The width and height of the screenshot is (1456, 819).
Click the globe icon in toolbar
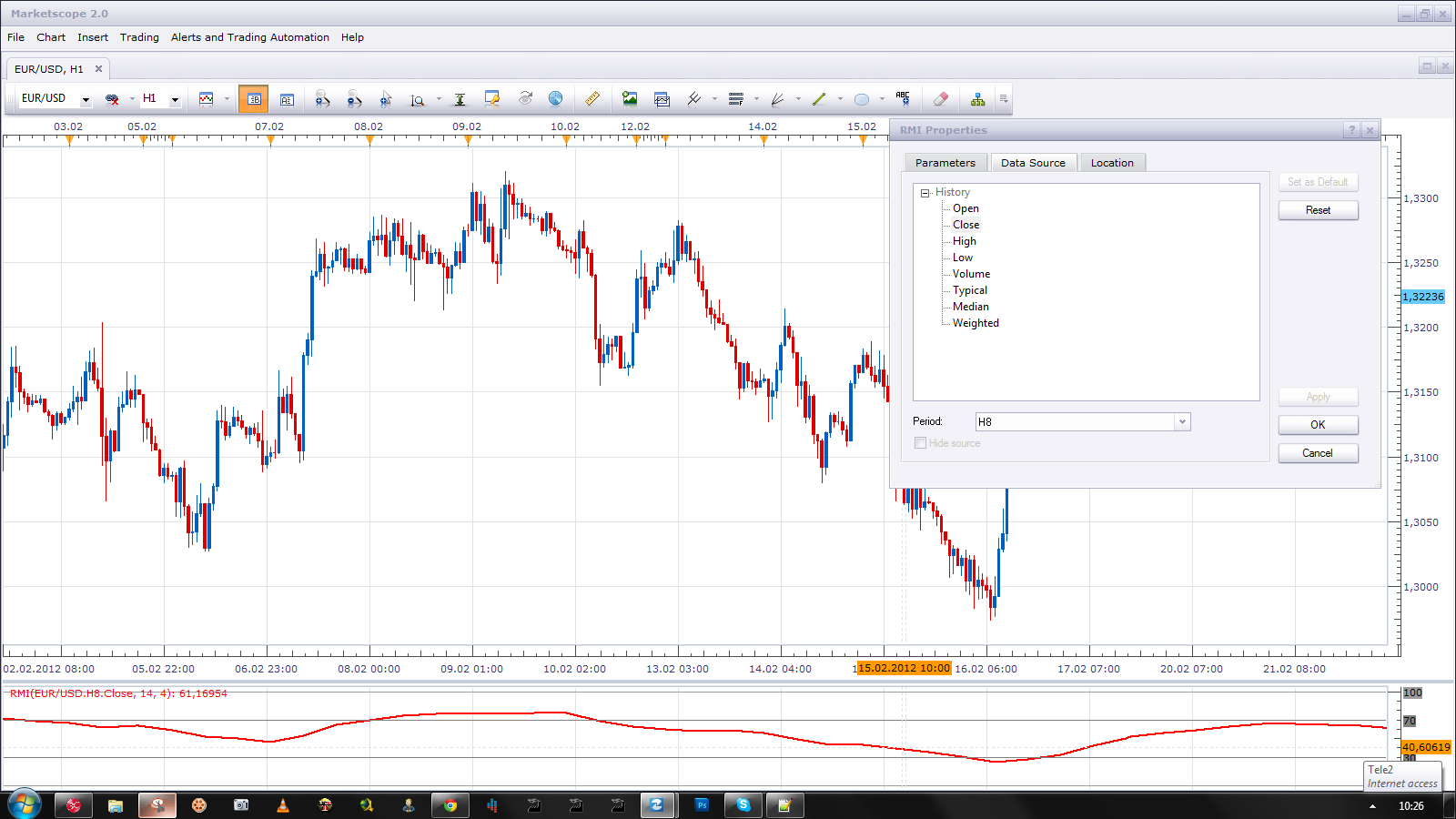click(555, 98)
